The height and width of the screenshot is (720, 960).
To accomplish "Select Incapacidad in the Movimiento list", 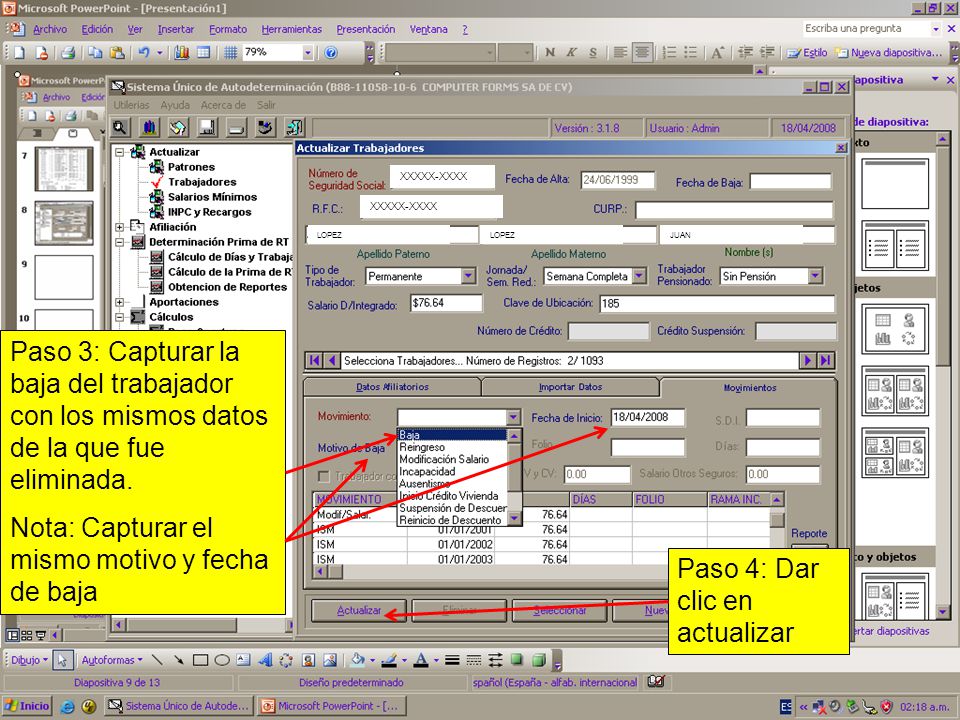I will [x=452, y=471].
